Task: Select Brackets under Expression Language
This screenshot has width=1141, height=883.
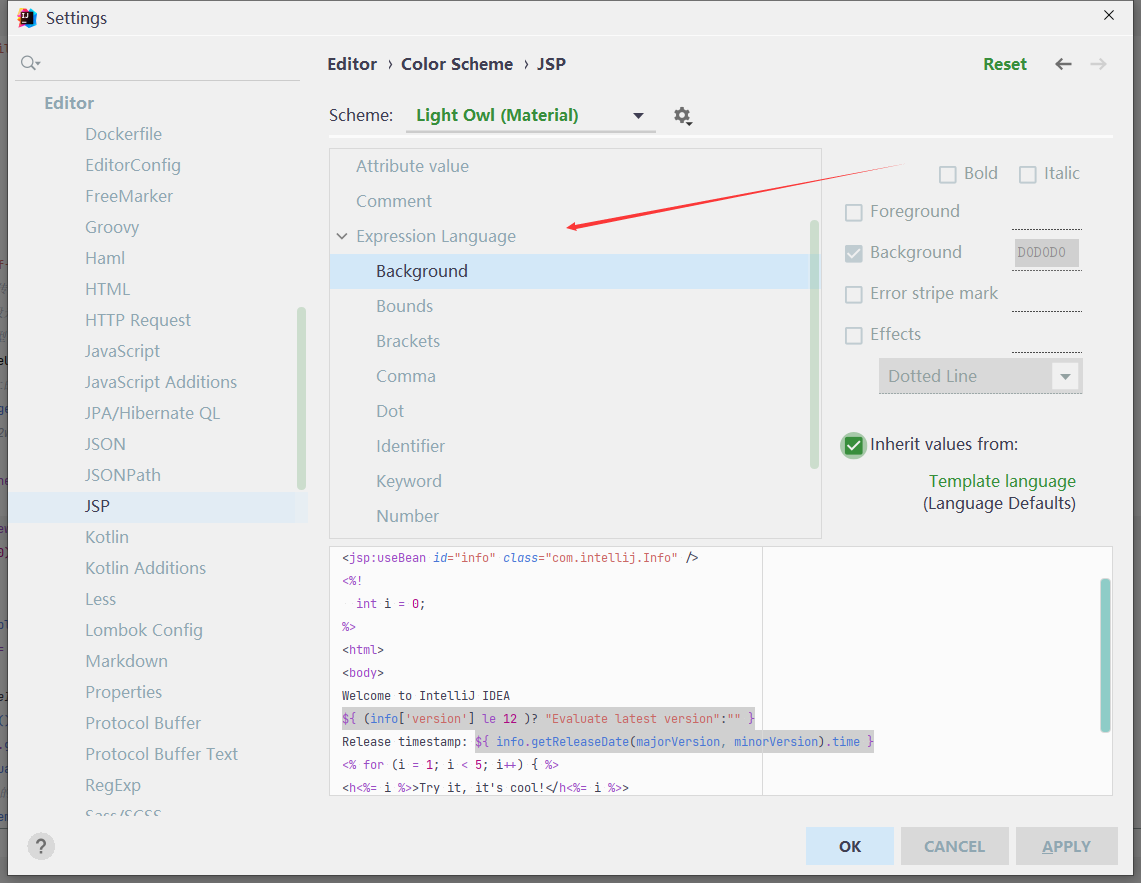Action: [408, 341]
